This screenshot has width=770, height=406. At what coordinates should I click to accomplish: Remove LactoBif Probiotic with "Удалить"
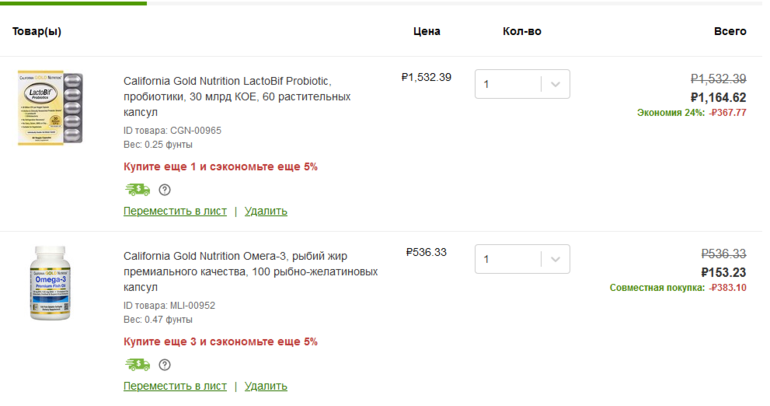click(x=266, y=211)
